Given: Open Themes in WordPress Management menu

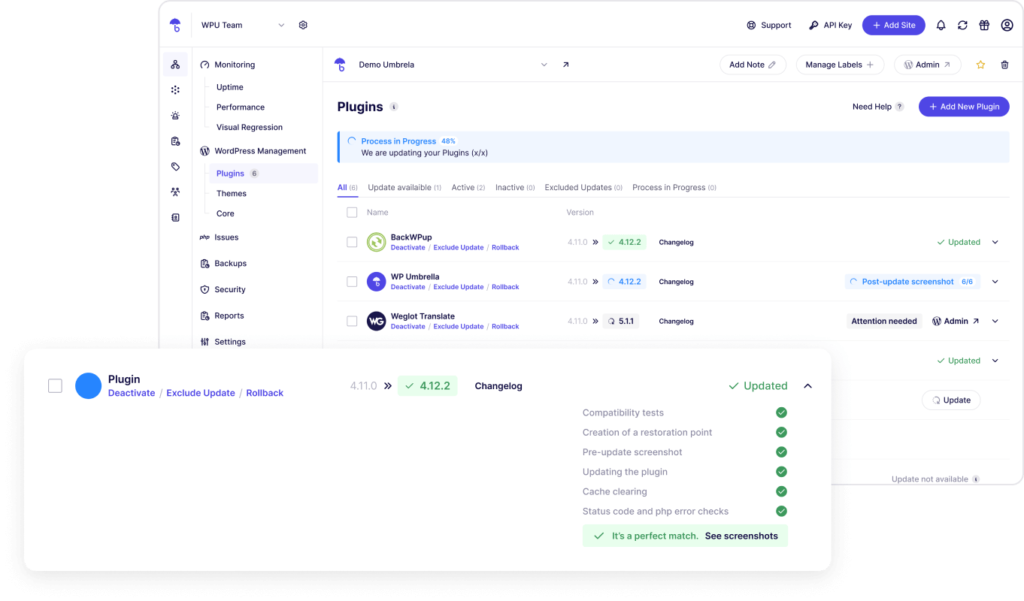Looking at the screenshot, I should tap(231, 193).
